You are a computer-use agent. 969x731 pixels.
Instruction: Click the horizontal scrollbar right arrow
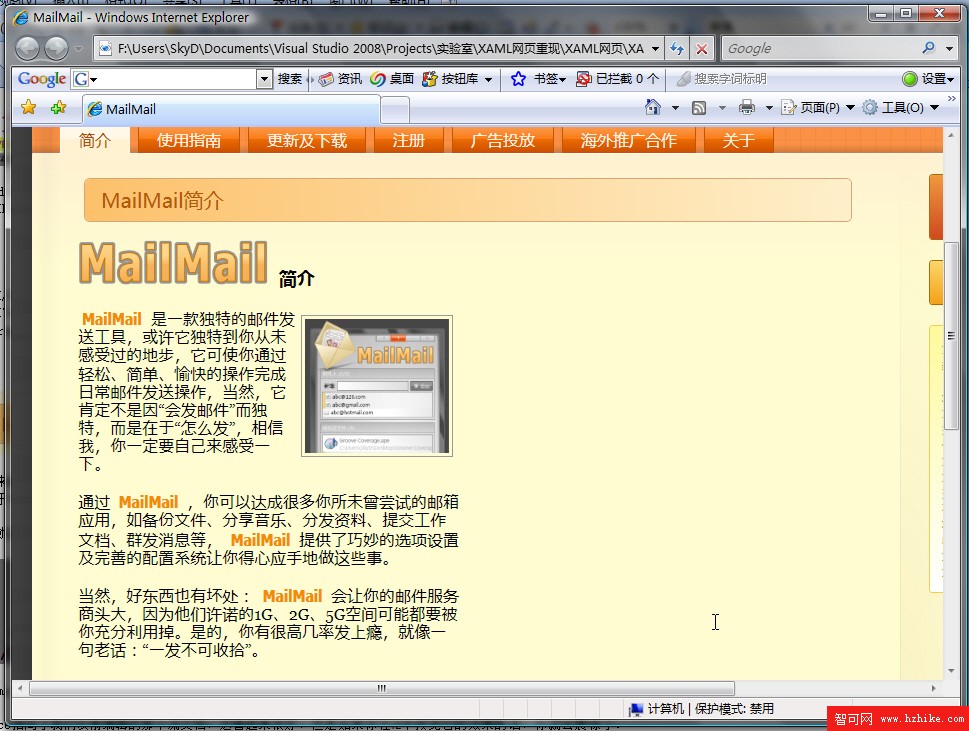click(x=933, y=688)
